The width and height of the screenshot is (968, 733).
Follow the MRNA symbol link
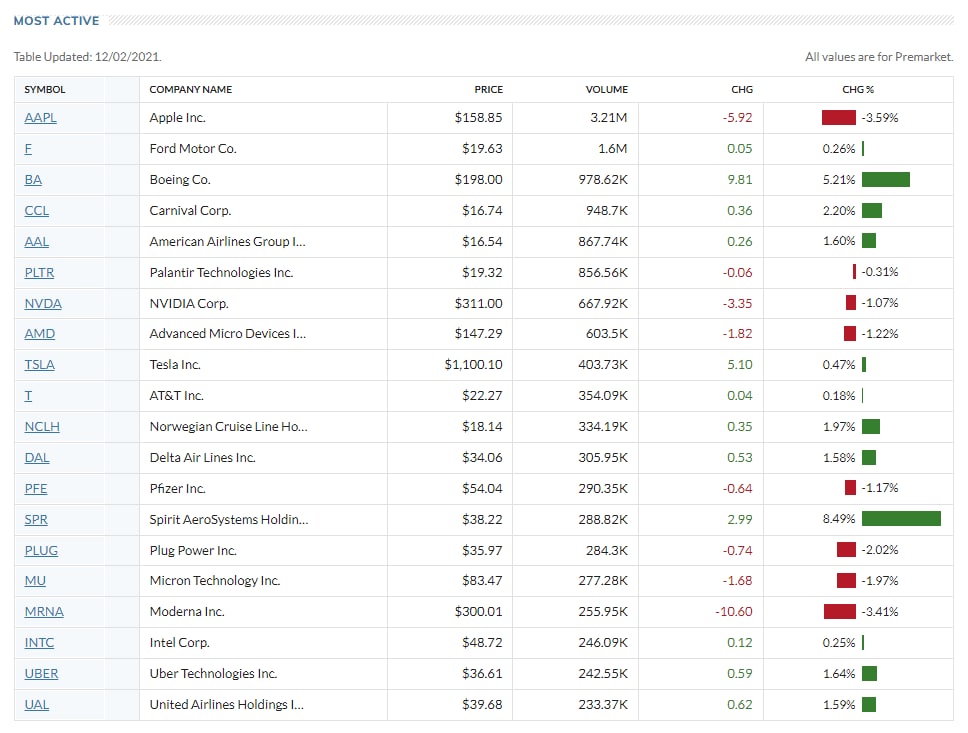point(44,611)
